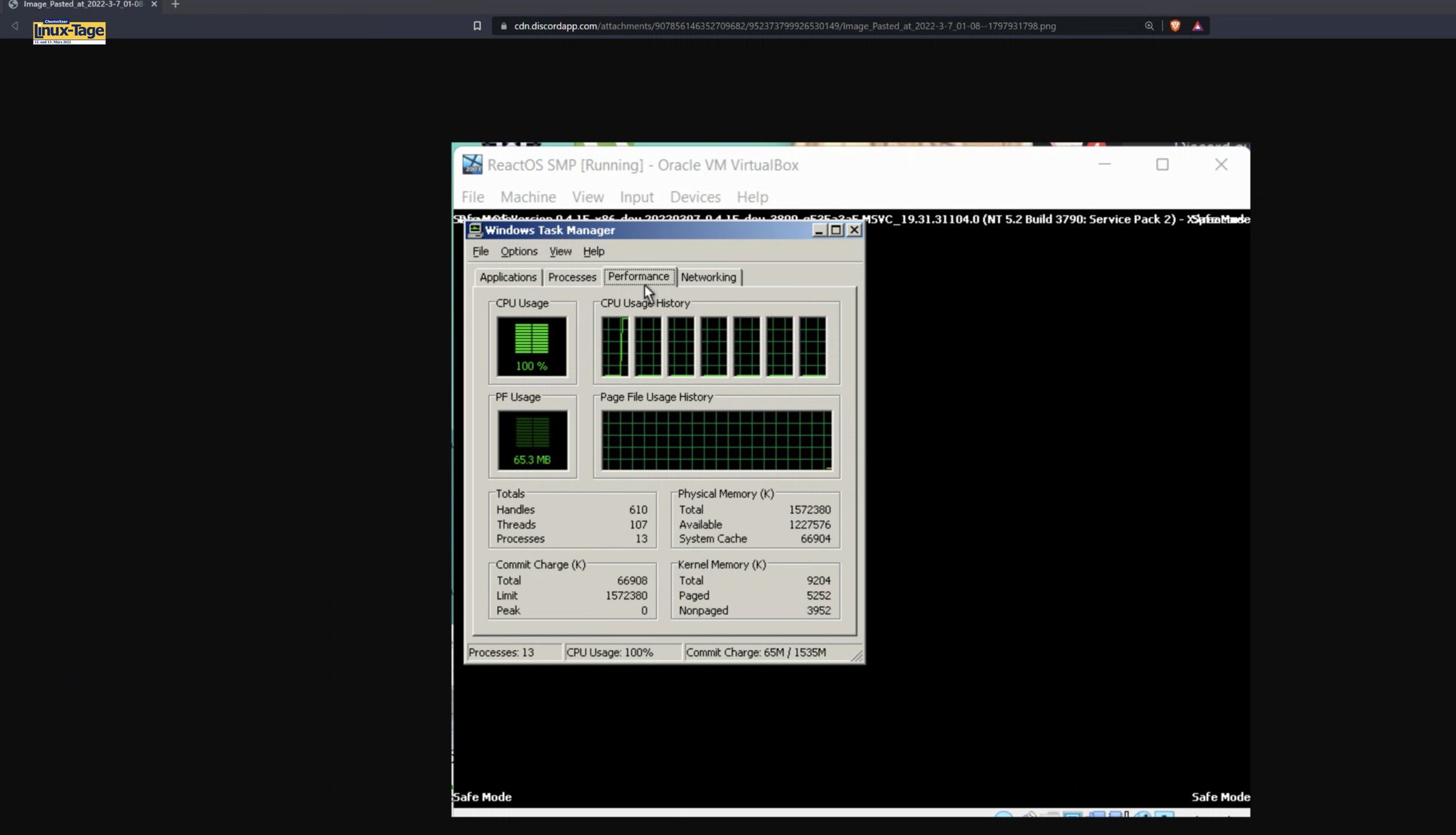This screenshot has height=835, width=1456.
Task: Open the Machine menu in VirtualBox
Action: point(528,197)
